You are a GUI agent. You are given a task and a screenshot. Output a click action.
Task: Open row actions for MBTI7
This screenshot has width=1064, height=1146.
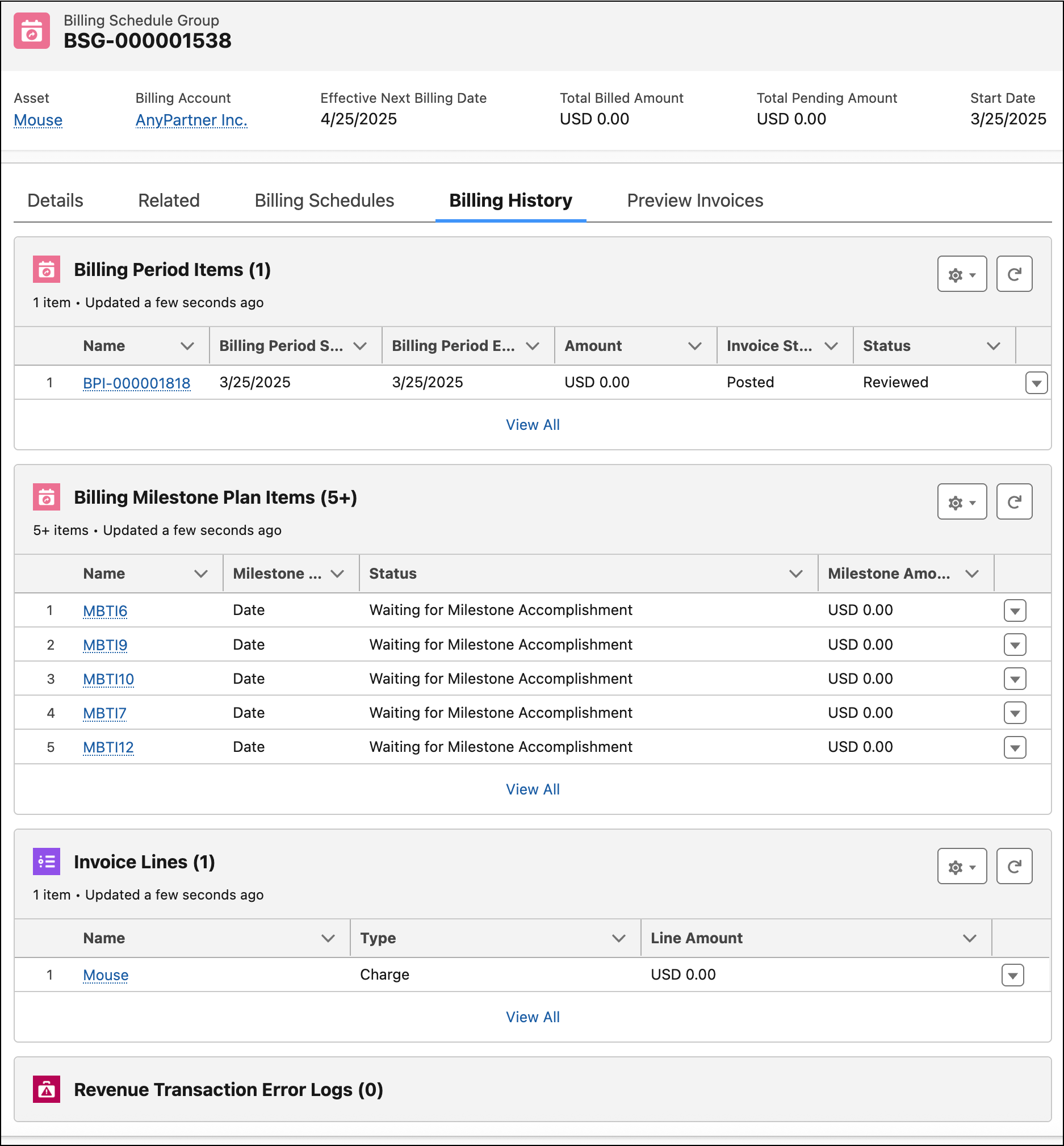[1015, 713]
